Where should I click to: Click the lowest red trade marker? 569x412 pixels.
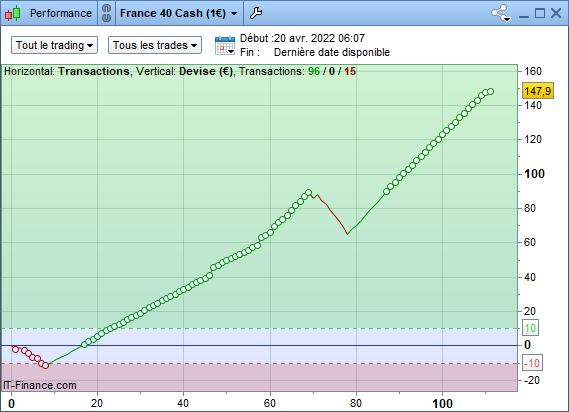pyautogui.click(x=45, y=366)
